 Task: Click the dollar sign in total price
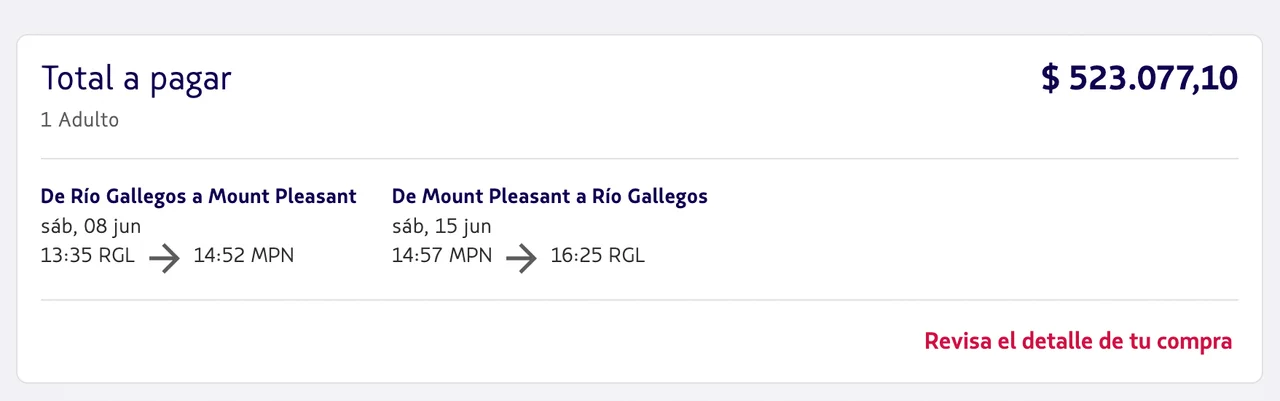1050,78
